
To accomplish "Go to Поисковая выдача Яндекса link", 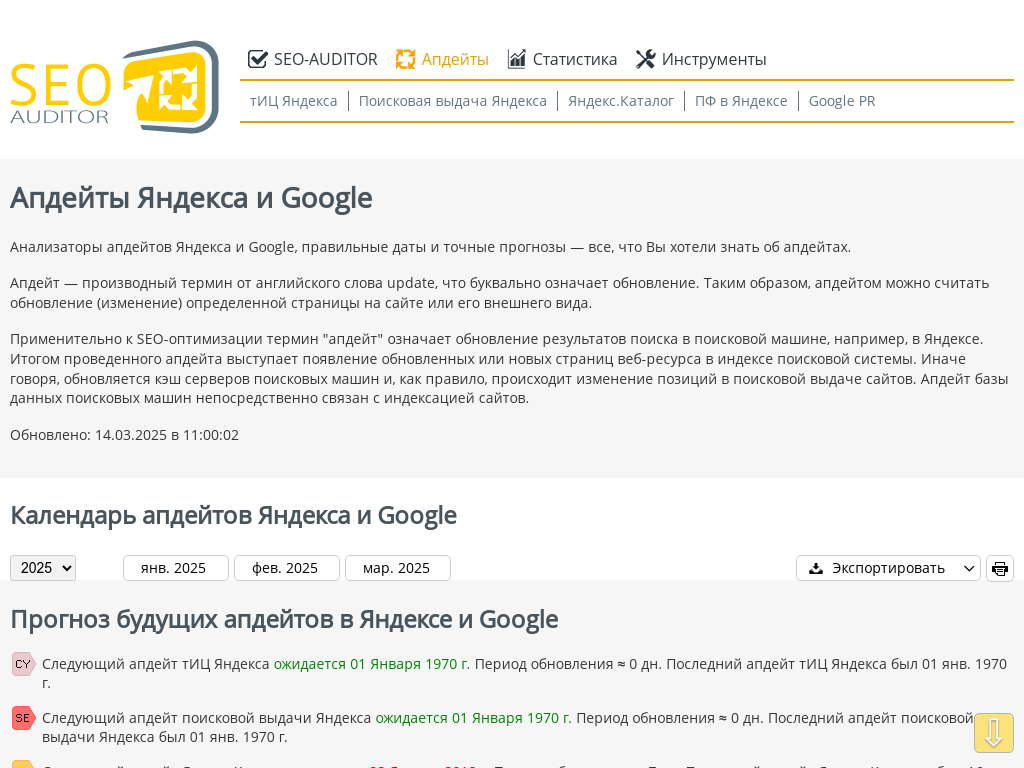I will (x=453, y=101).
